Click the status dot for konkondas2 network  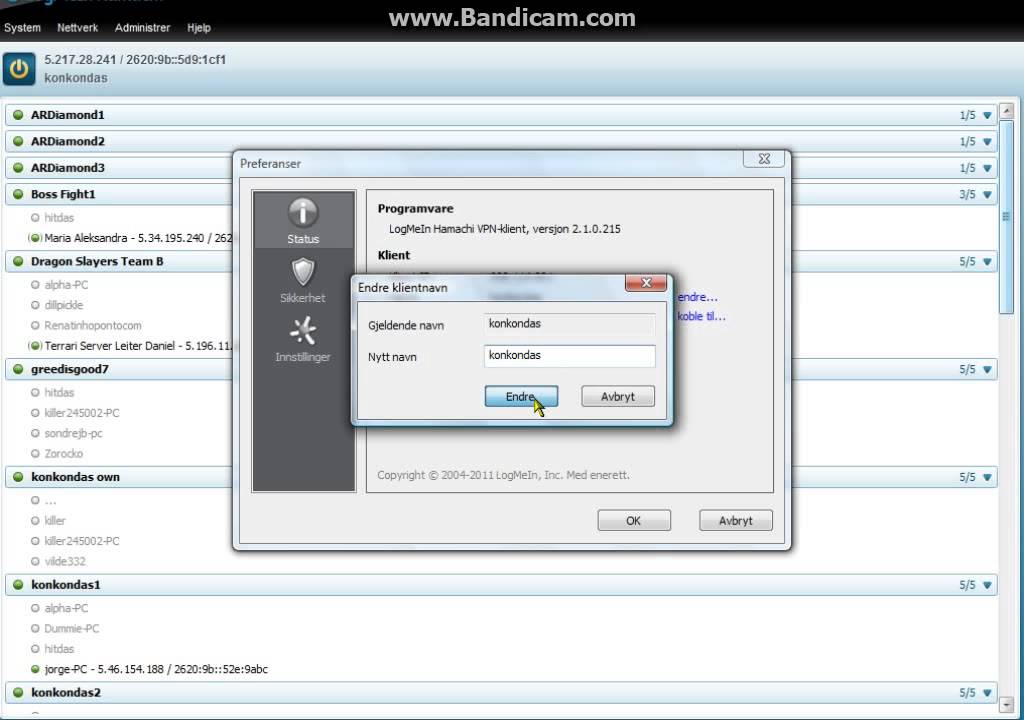tap(18, 693)
